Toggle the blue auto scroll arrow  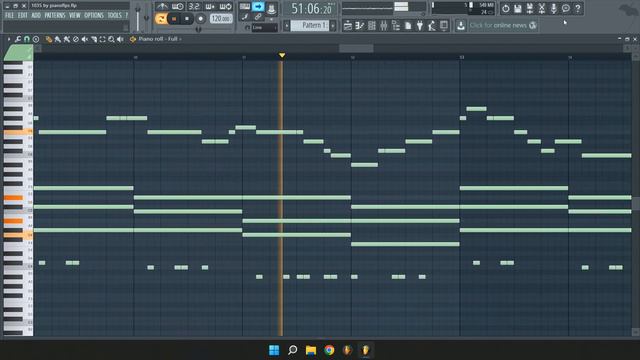click(258, 7)
